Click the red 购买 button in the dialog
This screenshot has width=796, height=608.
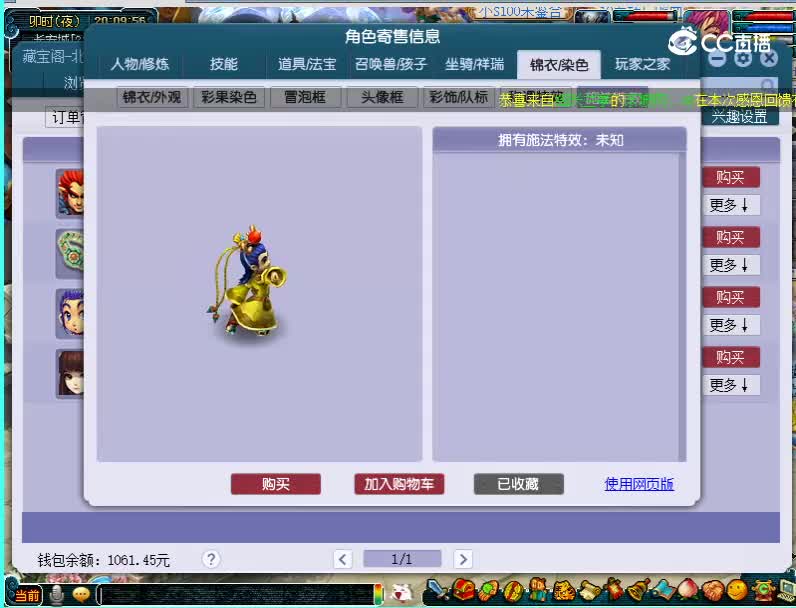[x=276, y=484]
